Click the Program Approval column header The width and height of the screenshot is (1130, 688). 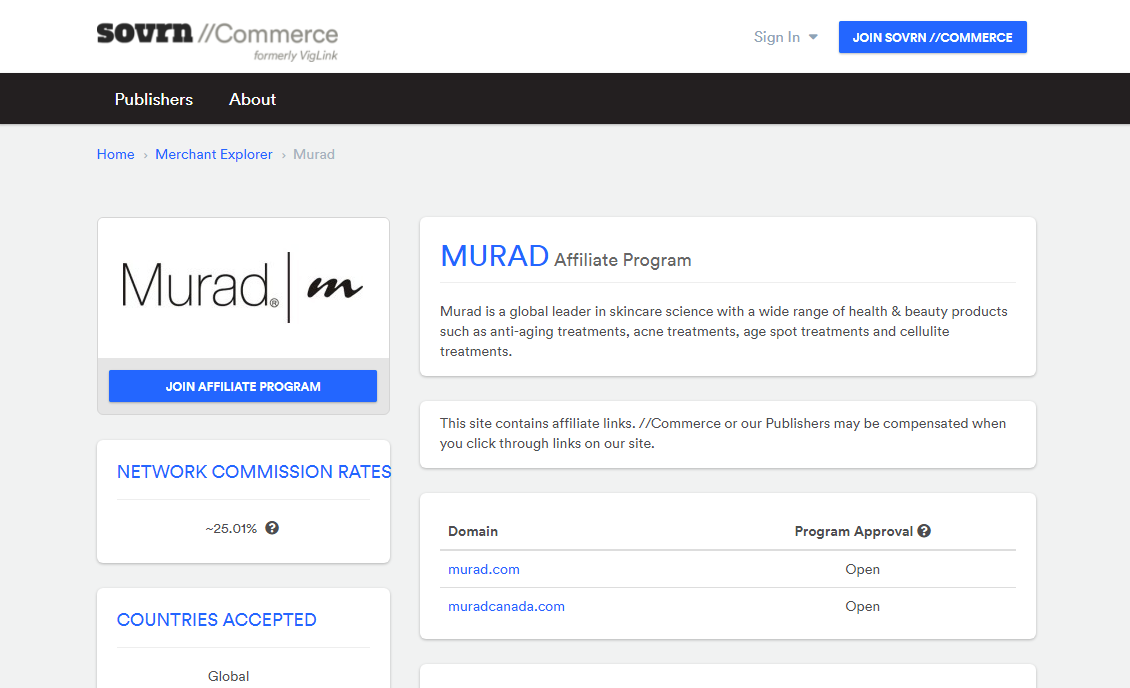point(853,531)
